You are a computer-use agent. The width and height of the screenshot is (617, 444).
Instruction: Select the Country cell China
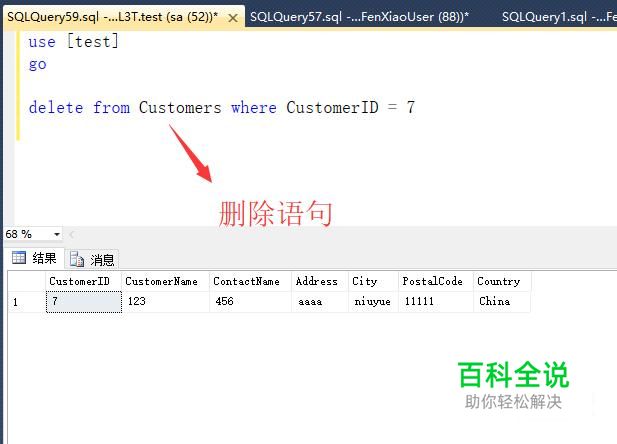click(x=502, y=302)
